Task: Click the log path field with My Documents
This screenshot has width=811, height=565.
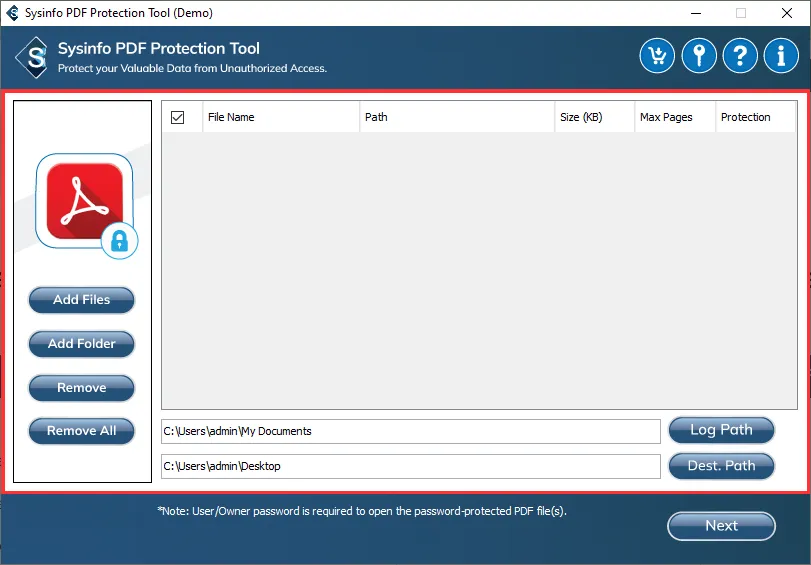Action: pyautogui.click(x=411, y=432)
